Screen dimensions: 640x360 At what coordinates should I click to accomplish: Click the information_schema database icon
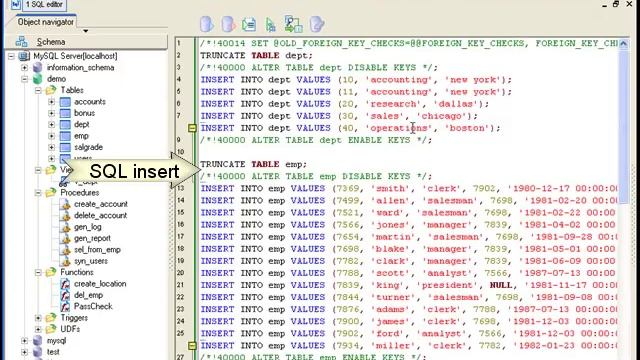pyautogui.click(x=38, y=67)
